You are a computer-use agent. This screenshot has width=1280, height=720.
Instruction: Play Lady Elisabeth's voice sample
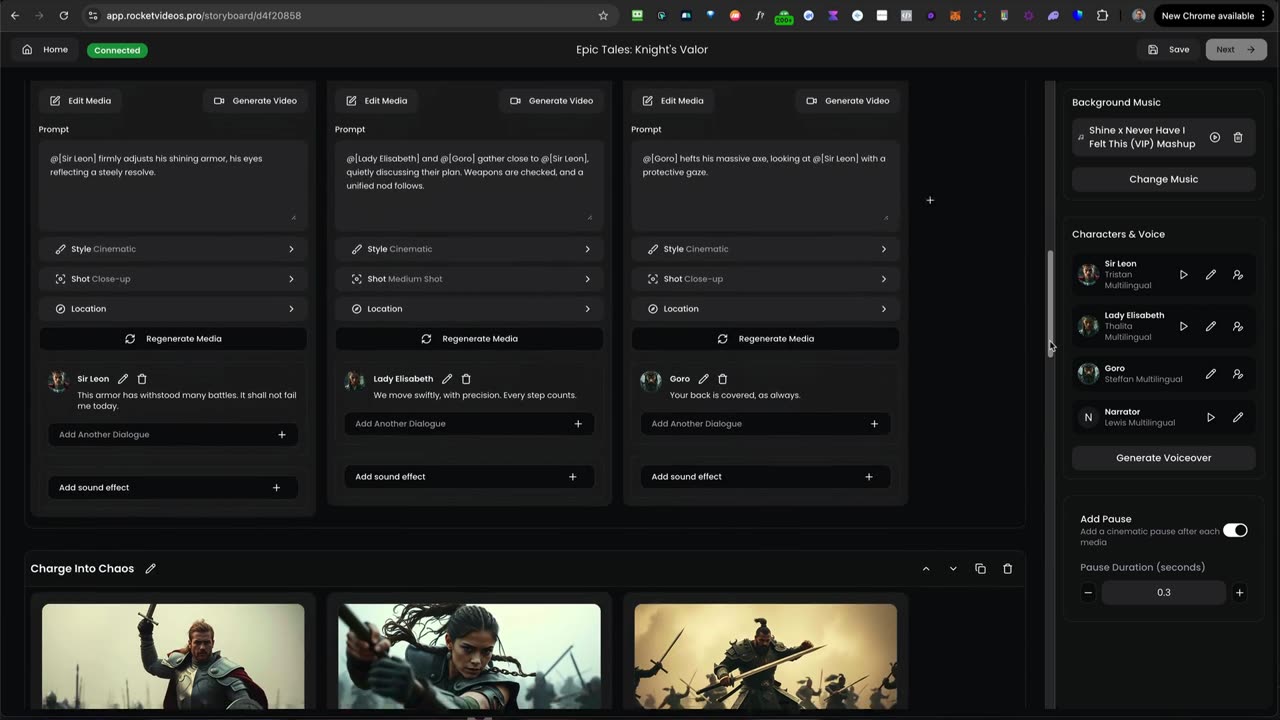(x=1184, y=326)
